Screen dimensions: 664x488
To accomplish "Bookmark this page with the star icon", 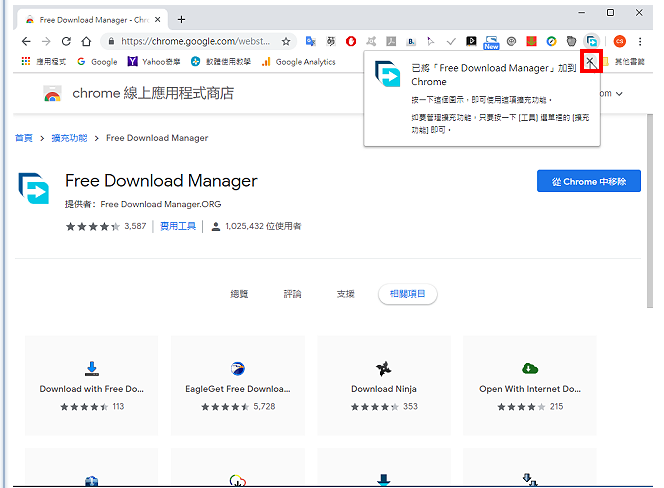I will click(x=286, y=41).
